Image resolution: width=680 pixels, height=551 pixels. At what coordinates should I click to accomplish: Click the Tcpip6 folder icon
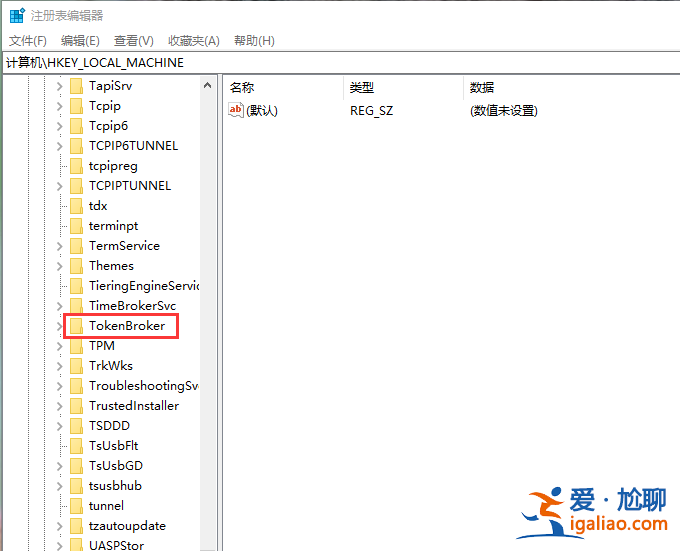tap(76, 126)
